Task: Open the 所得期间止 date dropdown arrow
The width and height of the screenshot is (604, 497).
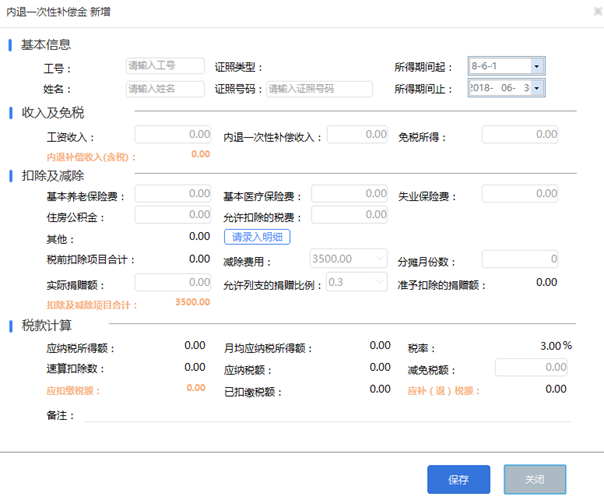Action: [x=537, y=89]
